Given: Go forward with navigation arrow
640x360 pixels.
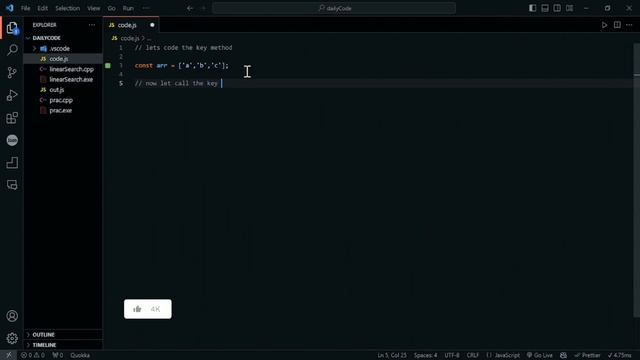Looking at the screenshot, I should 203,8.
